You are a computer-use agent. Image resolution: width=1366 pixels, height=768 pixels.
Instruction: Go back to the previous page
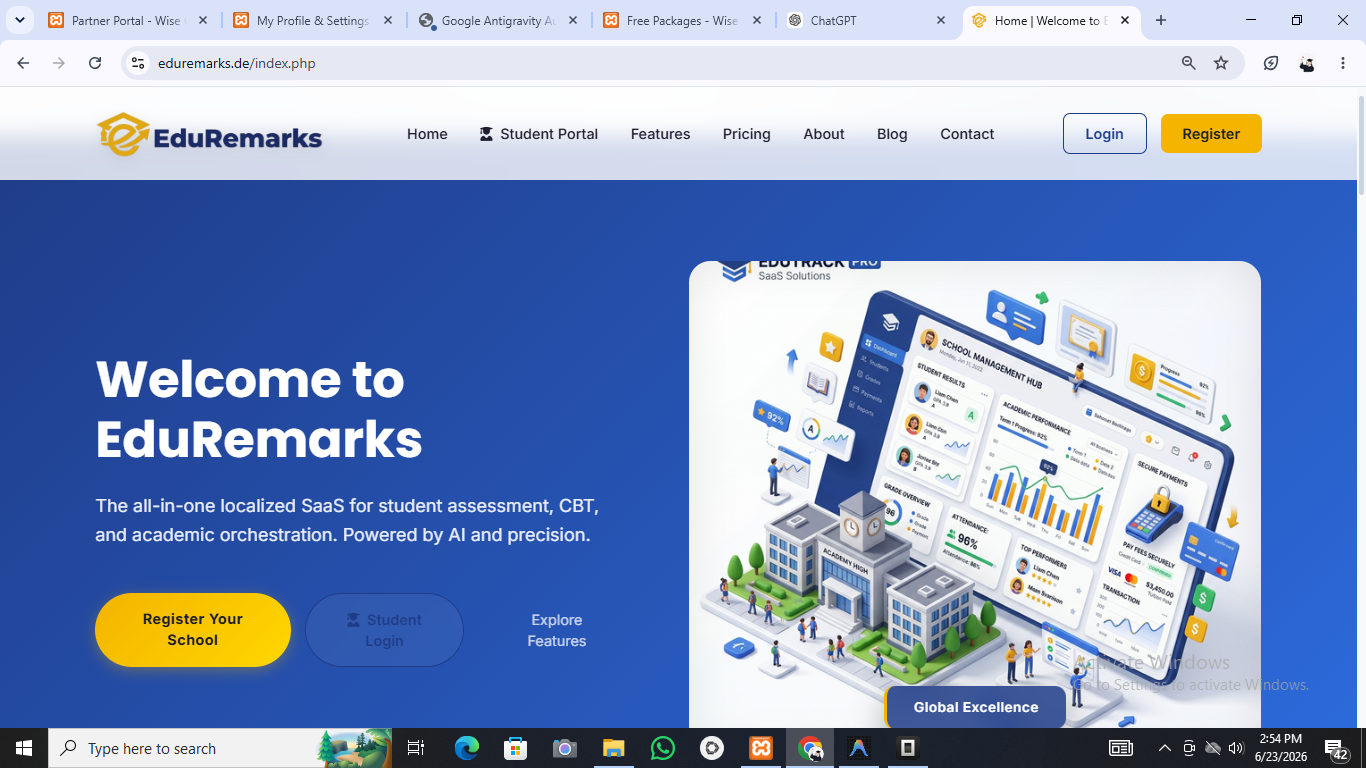[23, 63]
